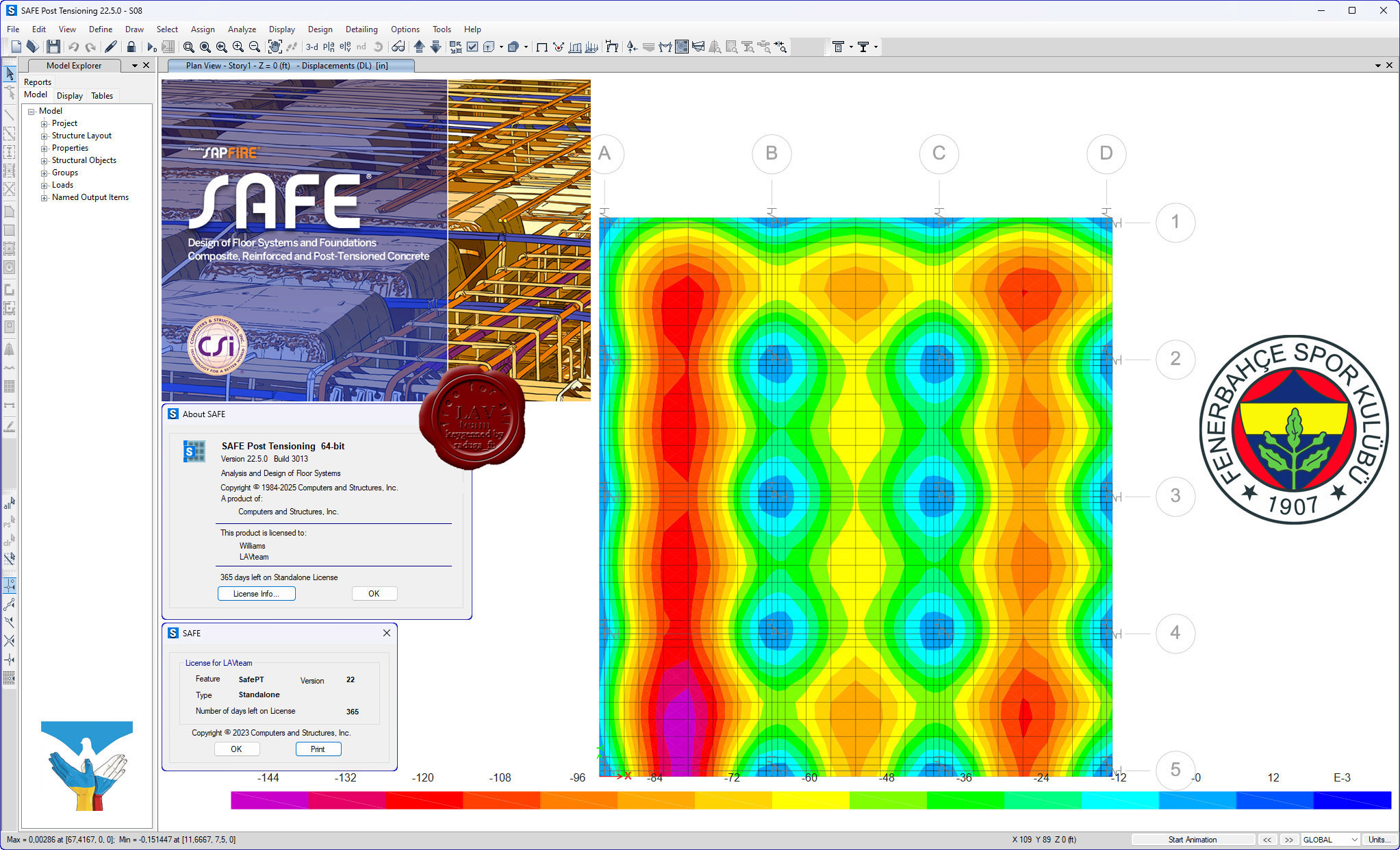Open the Analyze menu
The image size is (1400, 850).
point(243,28)
